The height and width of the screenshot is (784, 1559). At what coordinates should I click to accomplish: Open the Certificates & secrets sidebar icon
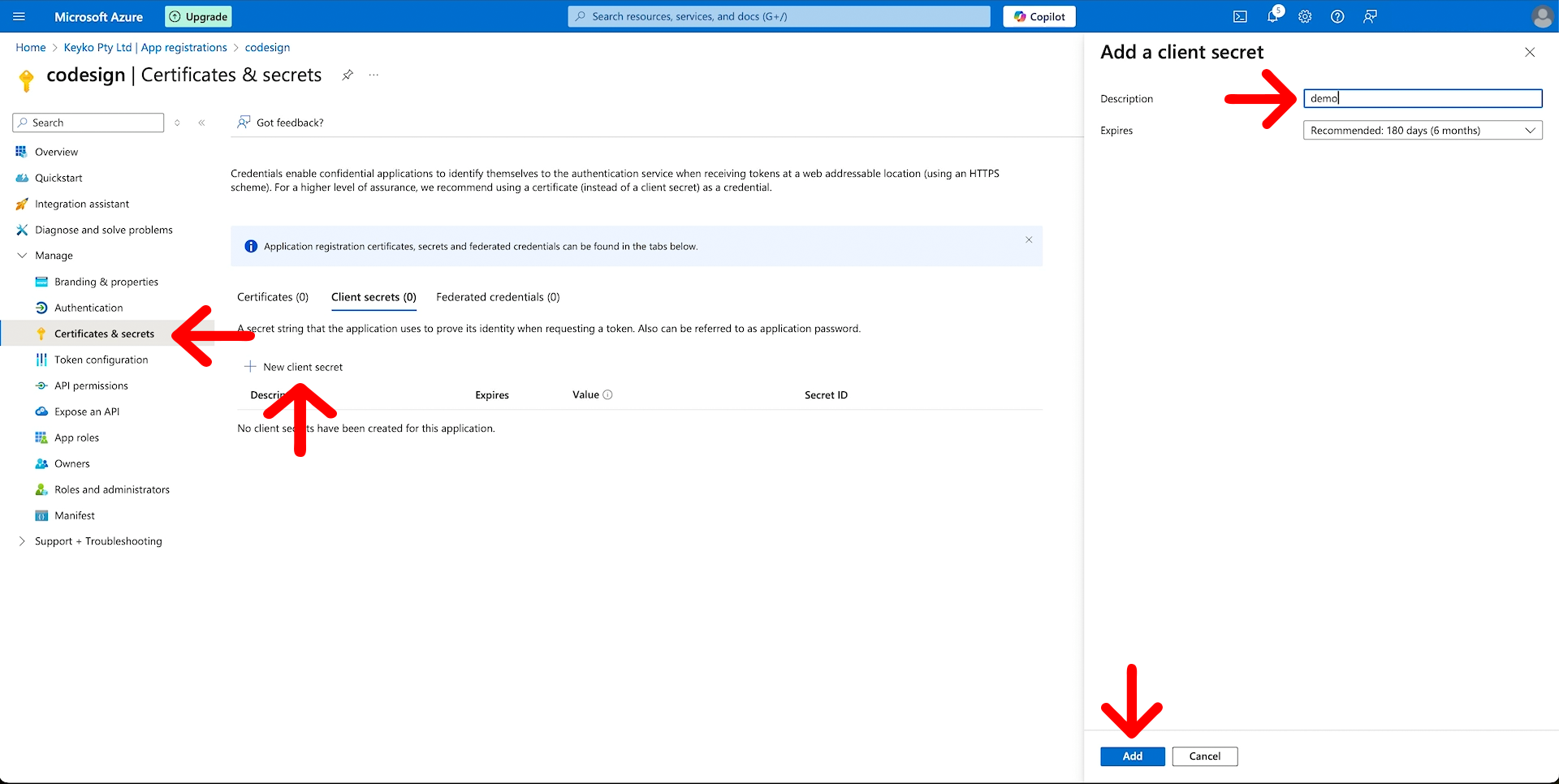(41, 333)
